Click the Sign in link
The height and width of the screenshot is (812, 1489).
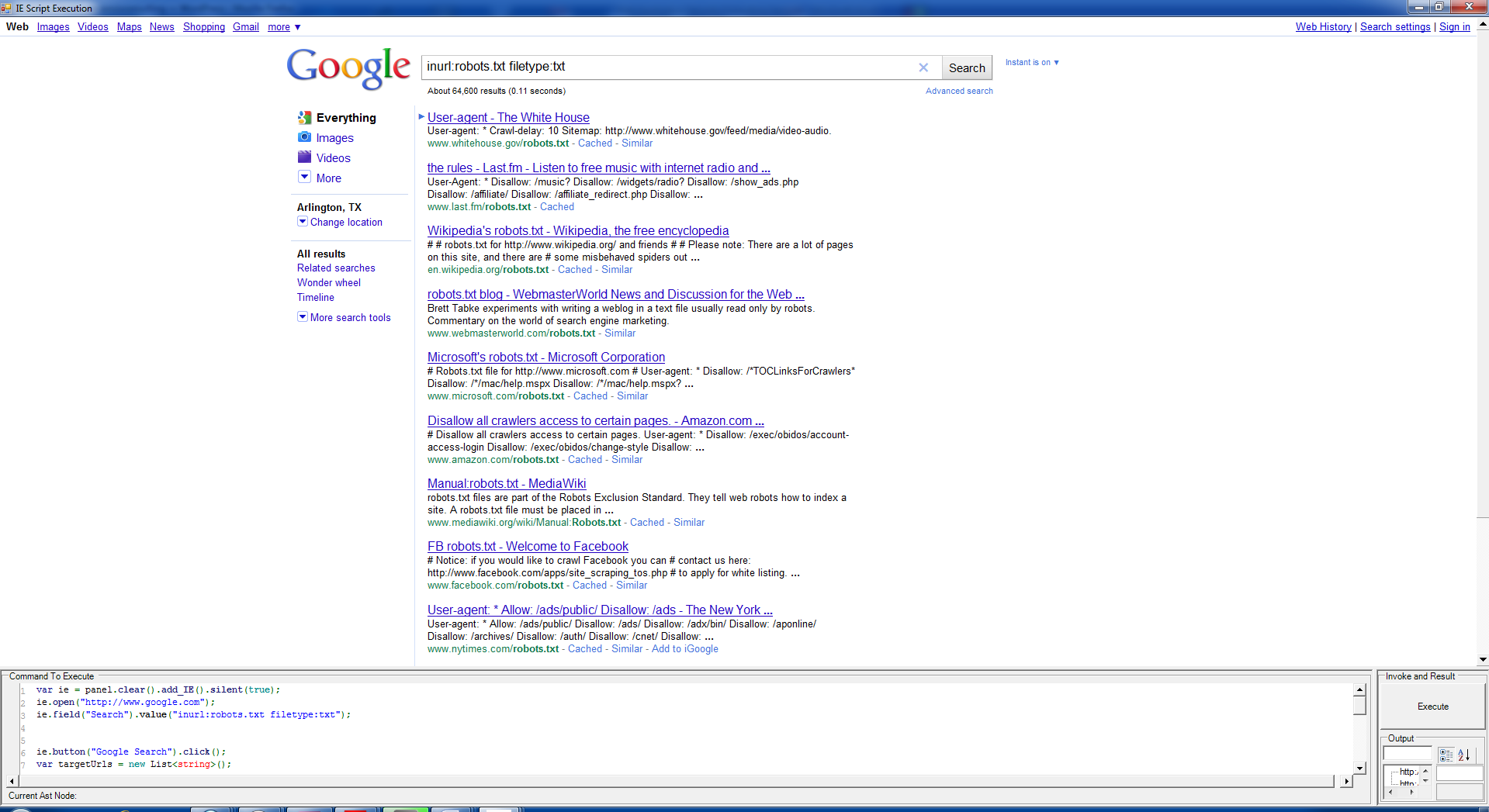coord(1454,27)
